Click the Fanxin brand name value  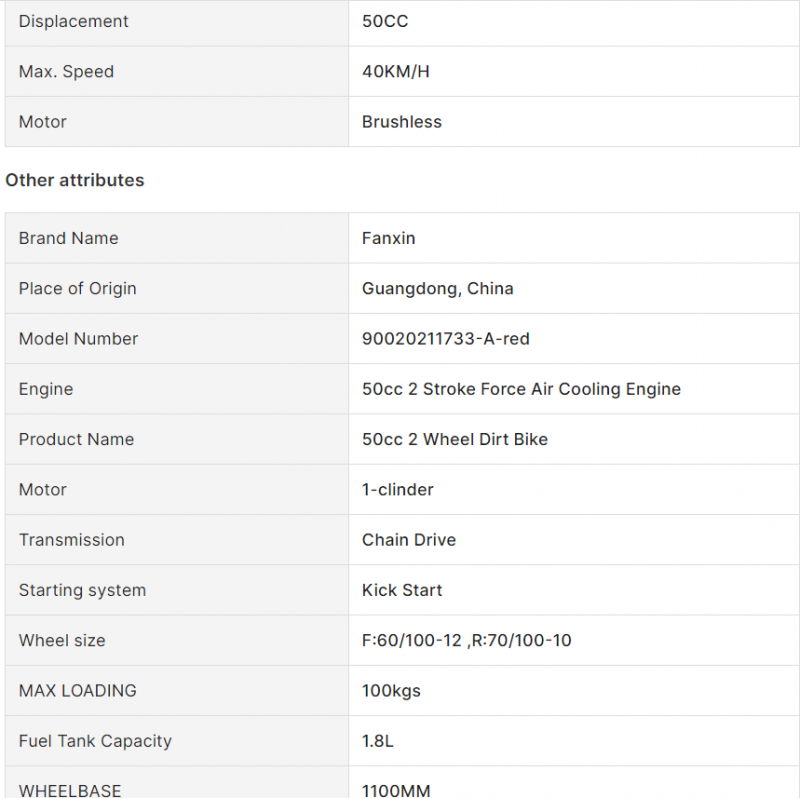(x=388, y=238)
